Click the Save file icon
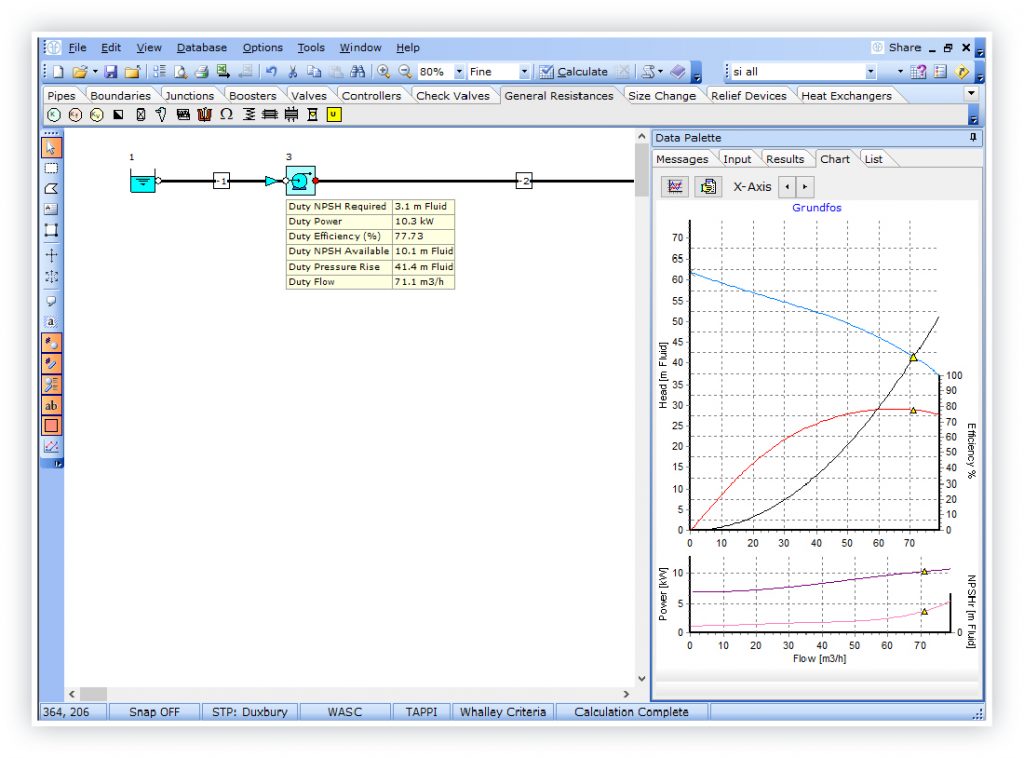 click(110, 72)
